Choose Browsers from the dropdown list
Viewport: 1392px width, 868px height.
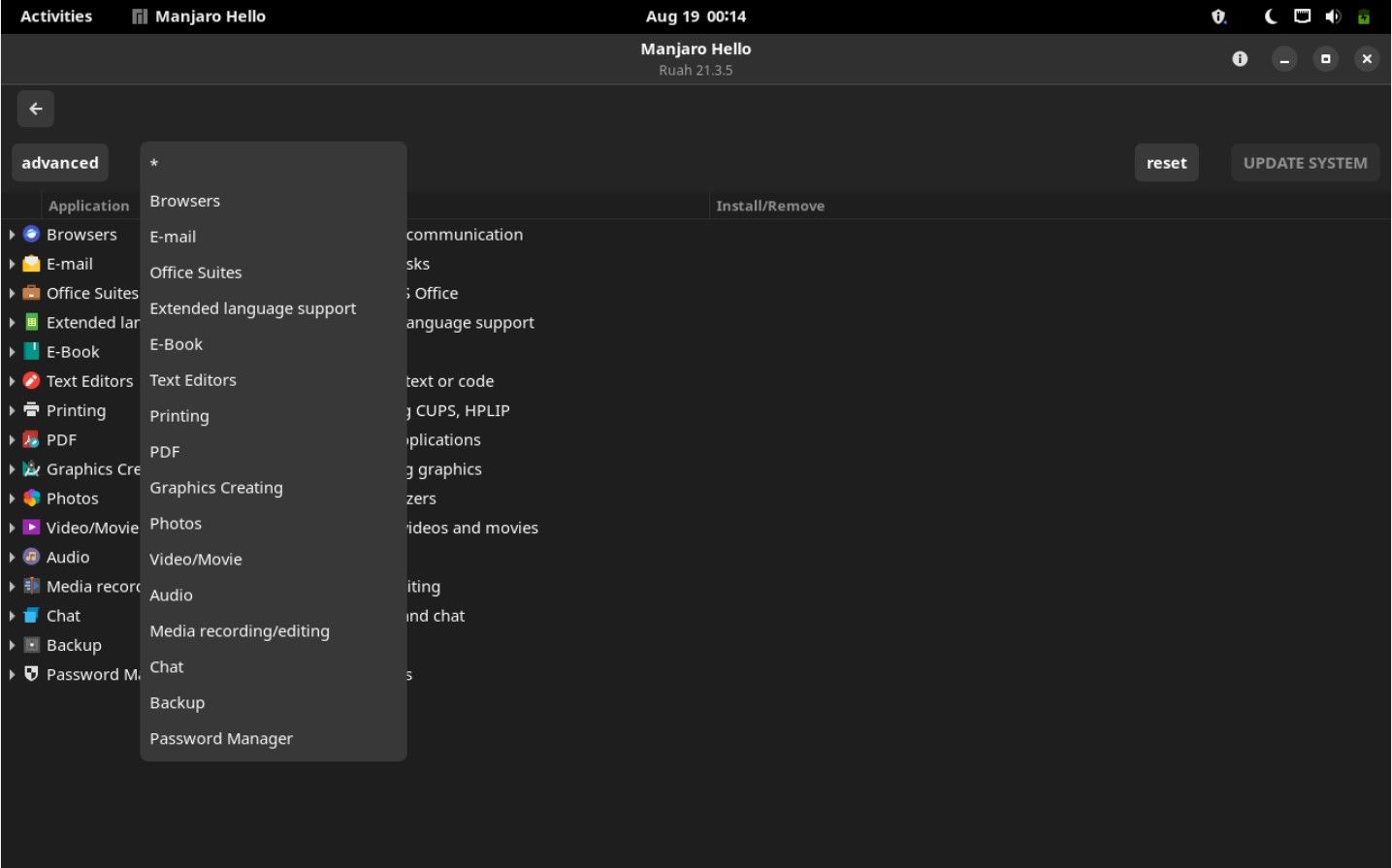point(274,201)
